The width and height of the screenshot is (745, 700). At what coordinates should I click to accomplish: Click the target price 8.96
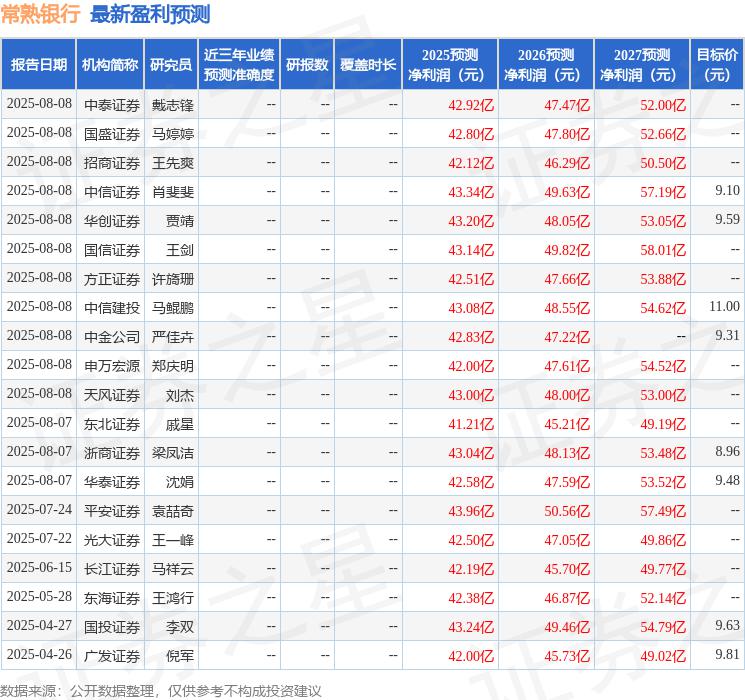(x=727, y=451)
